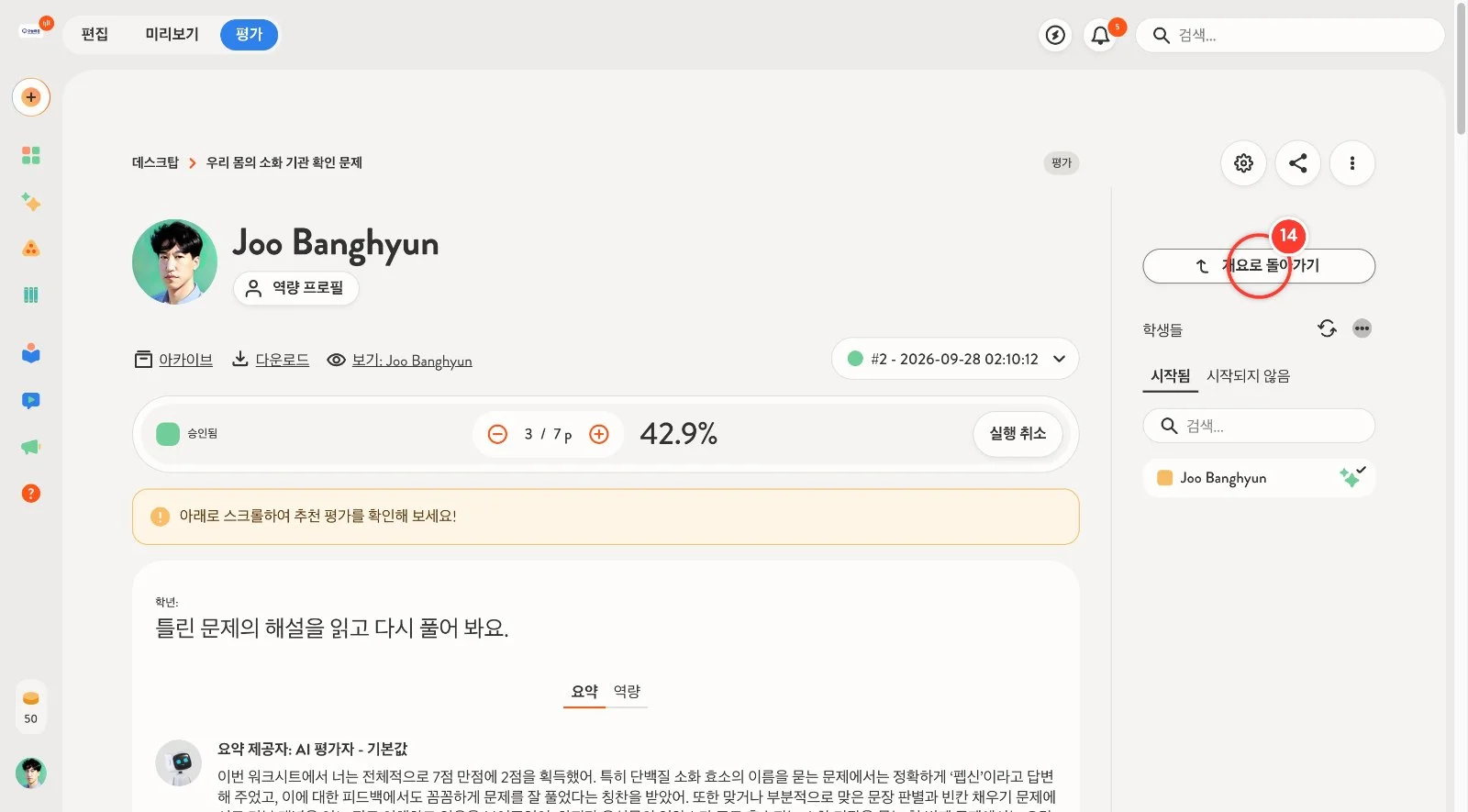Click the refresh students sync icon
Image resolution: width=1468 pixels, height=812 pixels.
tap(1327, 328)
